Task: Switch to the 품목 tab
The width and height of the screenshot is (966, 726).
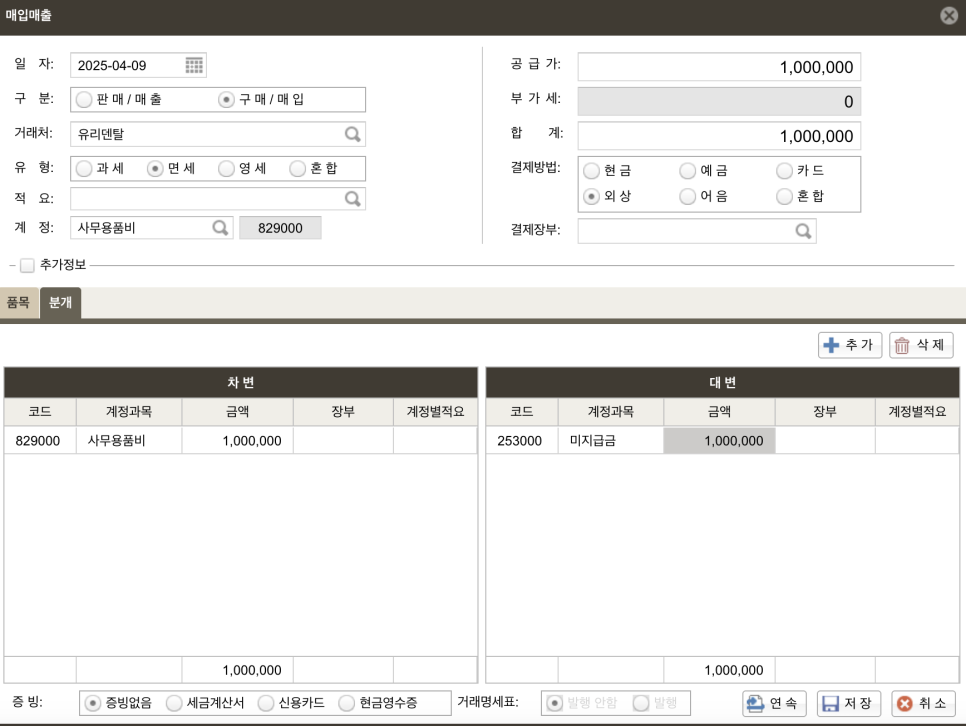Action: pos(18,303)
